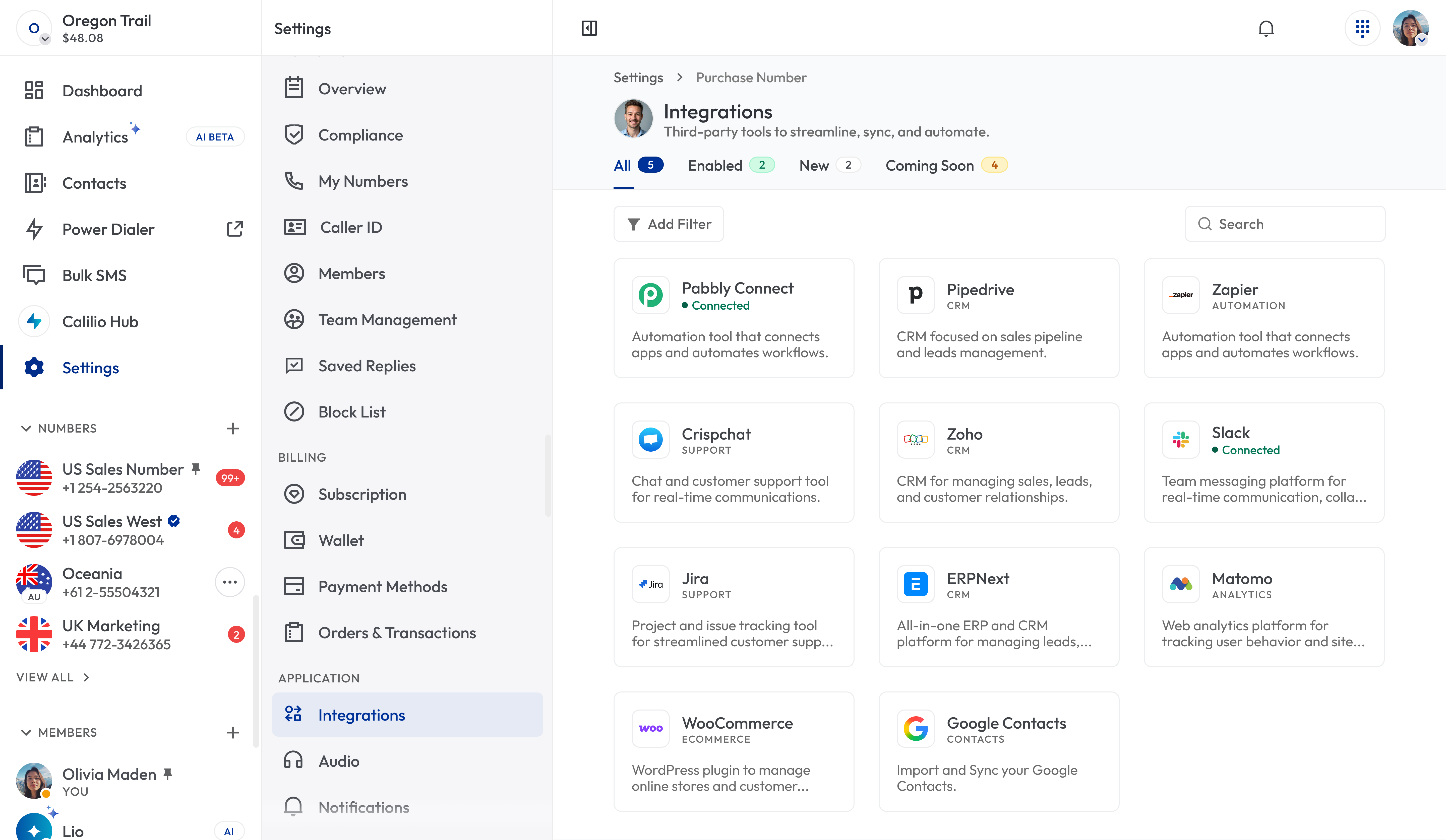The height and width of the screenshot is (840, 1446).
Task: Collapse the sidebar panel toggle icon
Action: point(589,28)
